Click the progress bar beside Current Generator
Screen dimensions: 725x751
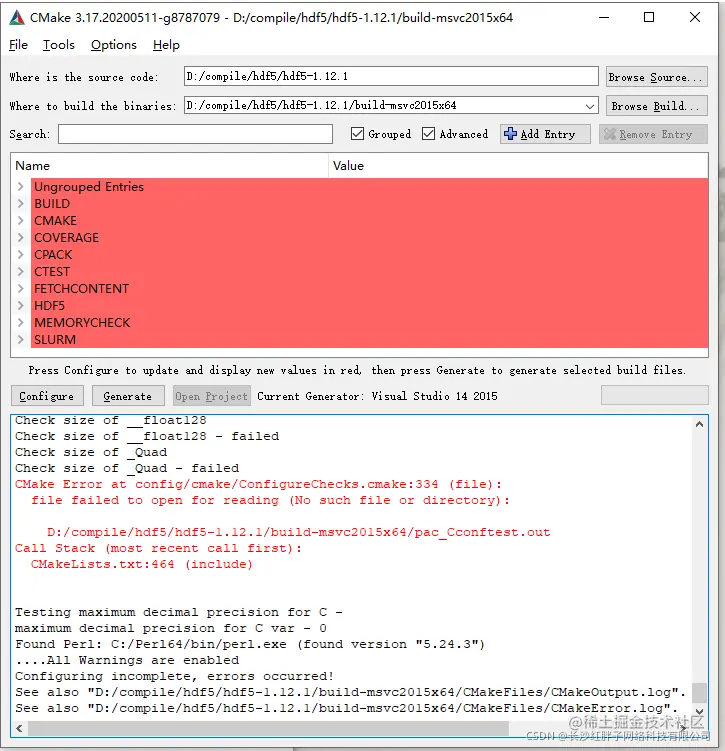(x=655, y=396)
